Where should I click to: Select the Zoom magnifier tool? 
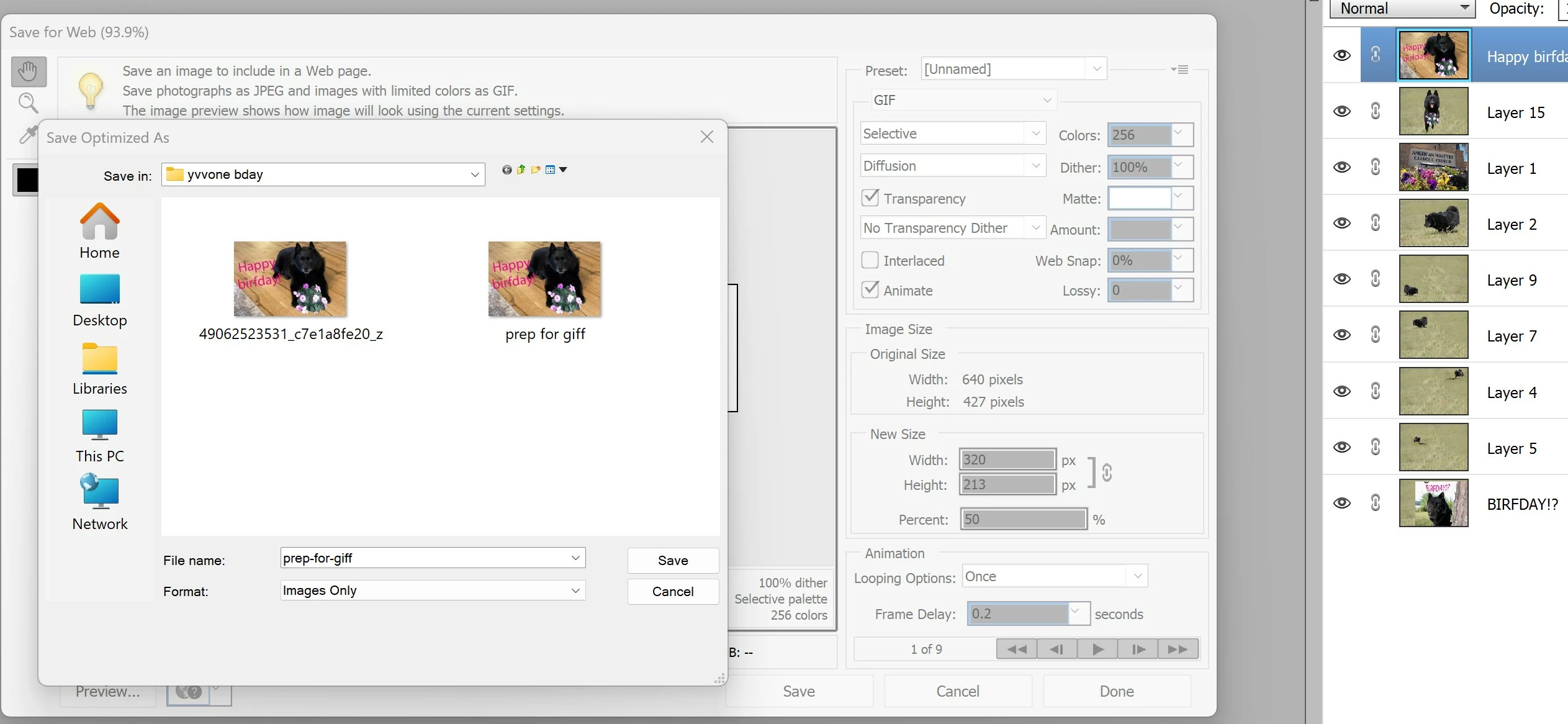pos(28,102)
